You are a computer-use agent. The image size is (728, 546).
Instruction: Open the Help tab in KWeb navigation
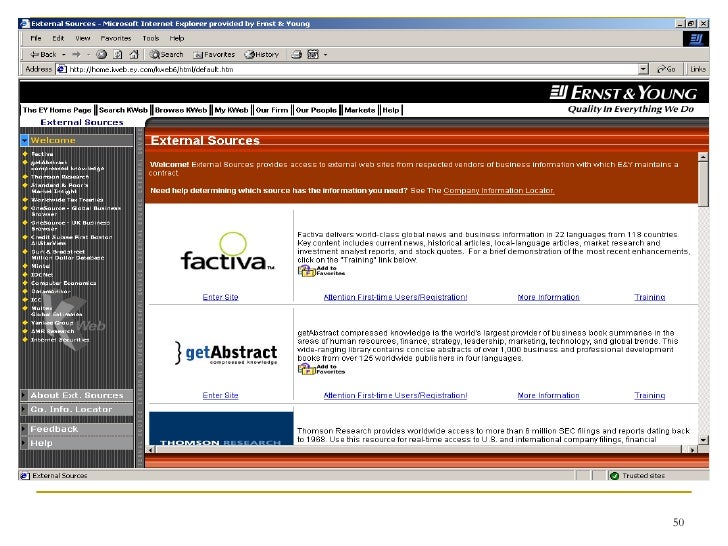click(x=390, y=110)
